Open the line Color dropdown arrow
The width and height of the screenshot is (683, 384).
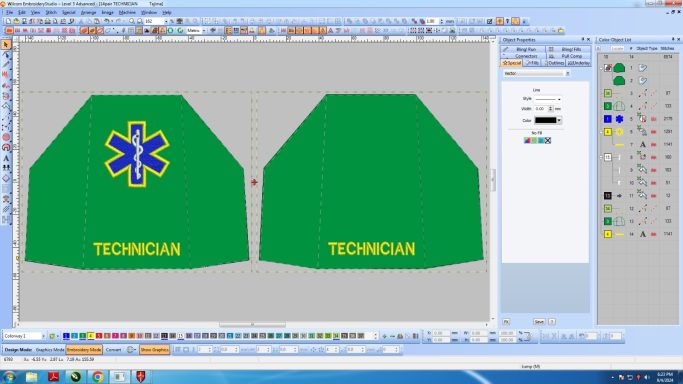(x=559, y=120)
